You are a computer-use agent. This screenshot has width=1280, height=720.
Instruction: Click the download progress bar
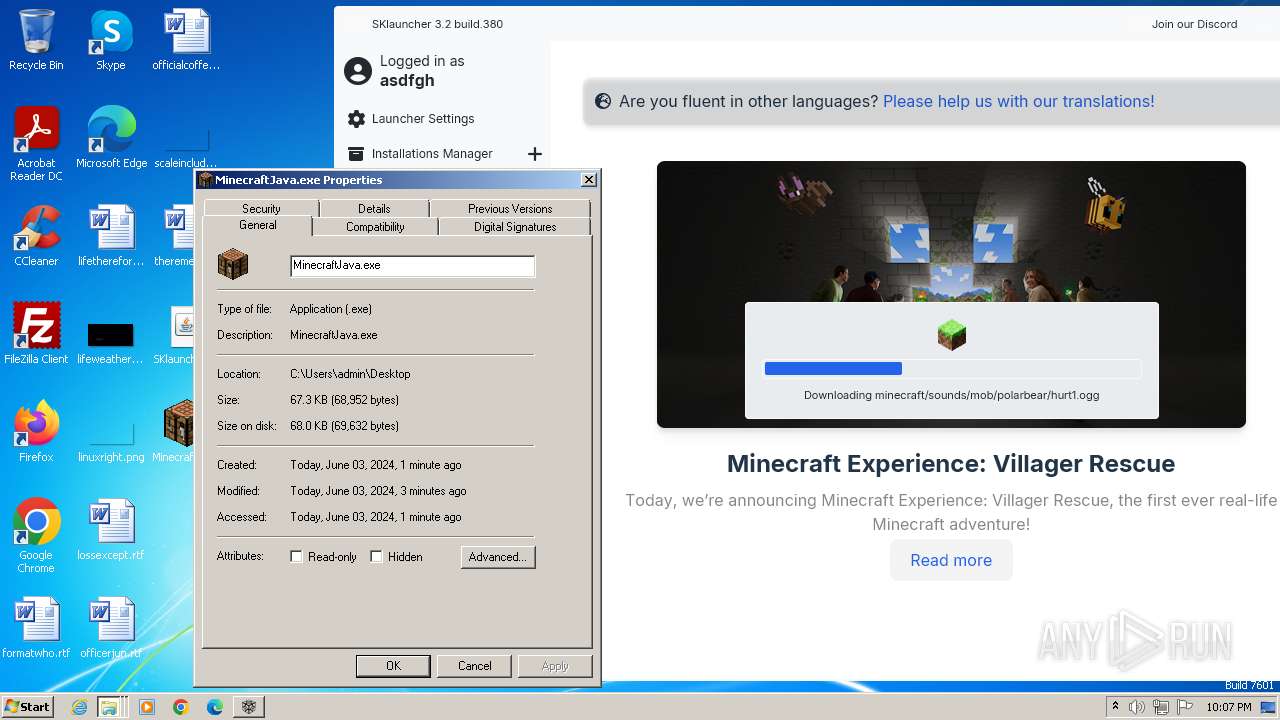coord(952,369)
